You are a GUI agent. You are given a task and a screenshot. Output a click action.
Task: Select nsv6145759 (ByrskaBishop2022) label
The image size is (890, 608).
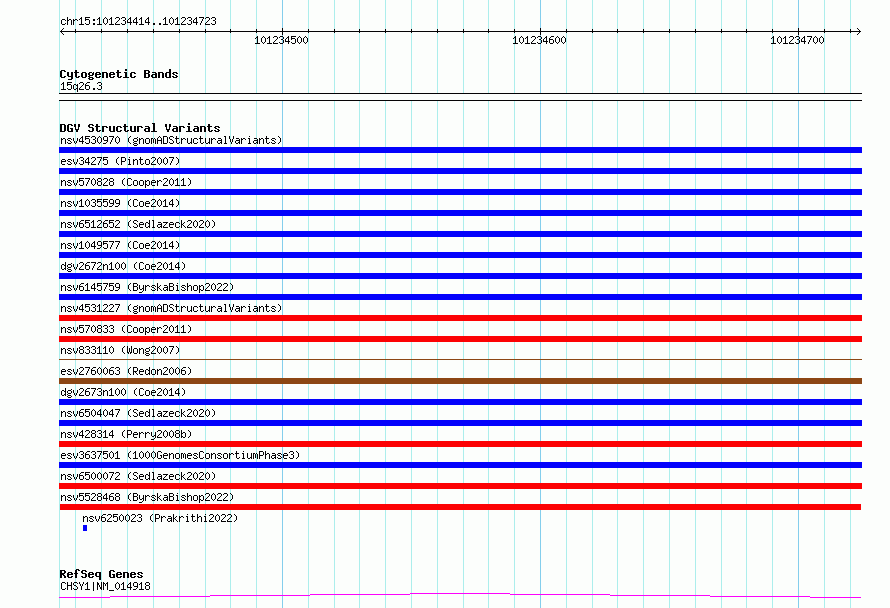coord(147,287)
